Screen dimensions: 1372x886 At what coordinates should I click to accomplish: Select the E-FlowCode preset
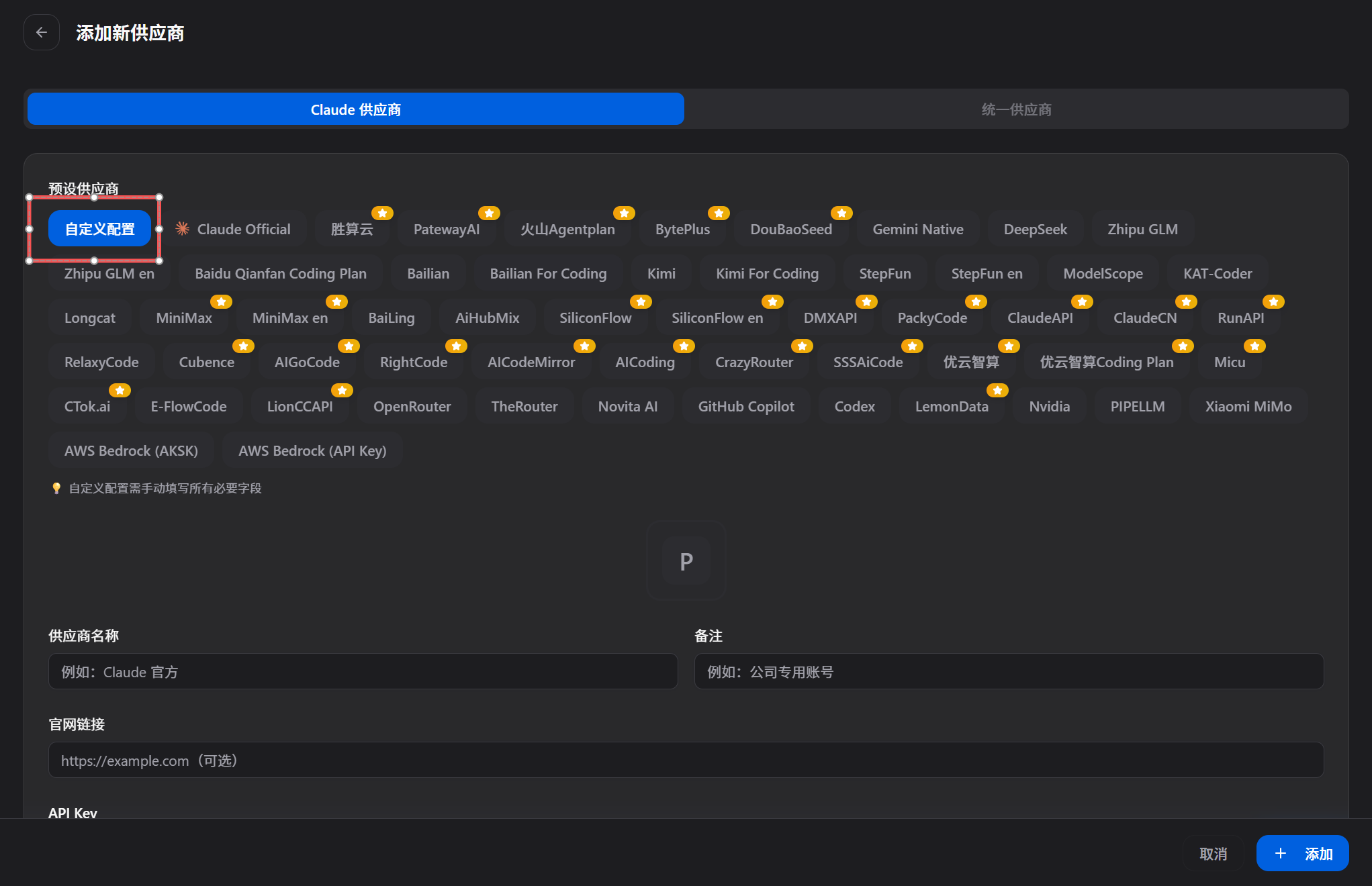pyautogui.click(x=189, y=406)
